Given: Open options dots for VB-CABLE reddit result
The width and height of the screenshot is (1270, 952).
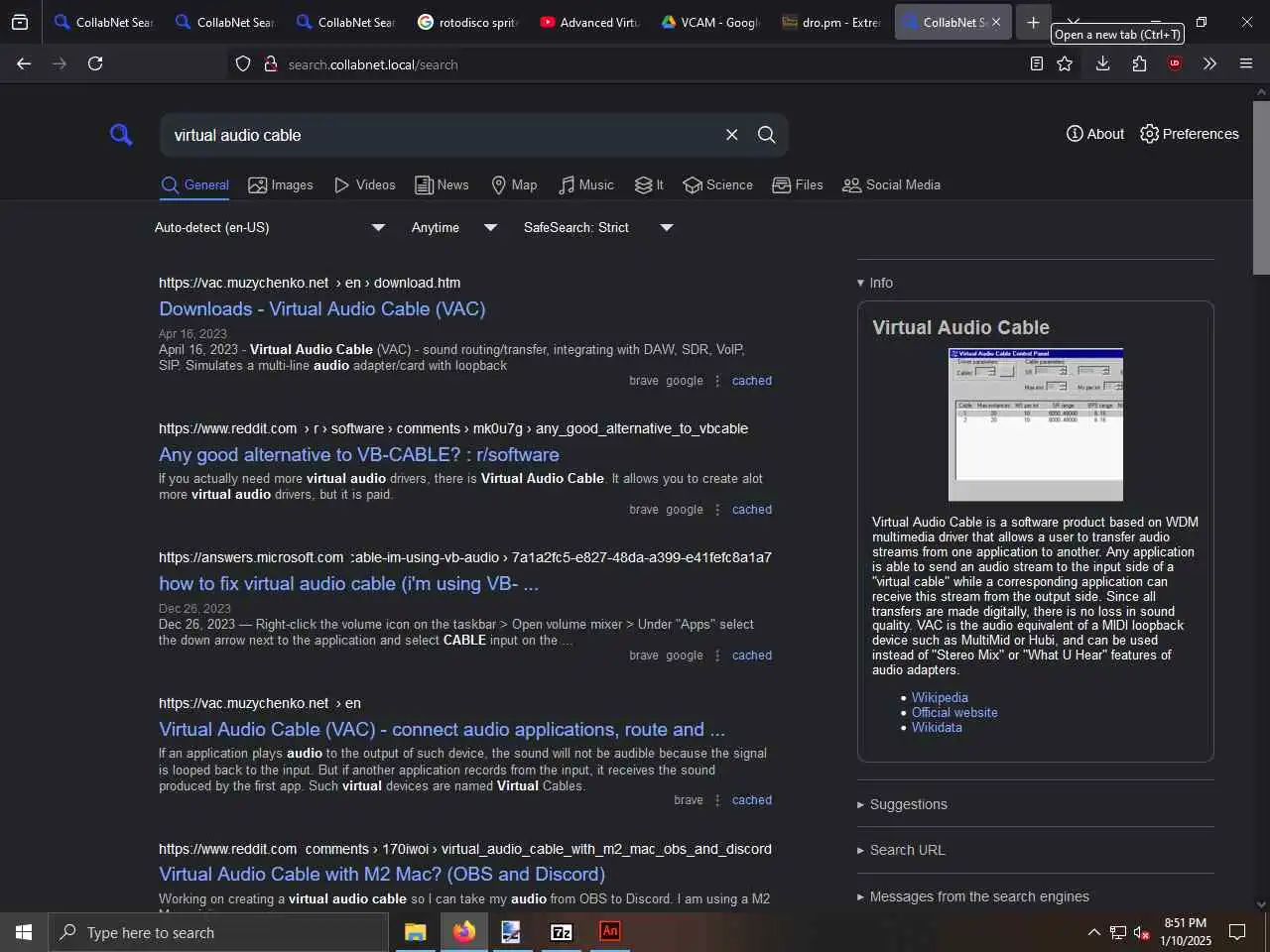Looking at the screenshot, I should pyautogui.click(x=717, y=510).
